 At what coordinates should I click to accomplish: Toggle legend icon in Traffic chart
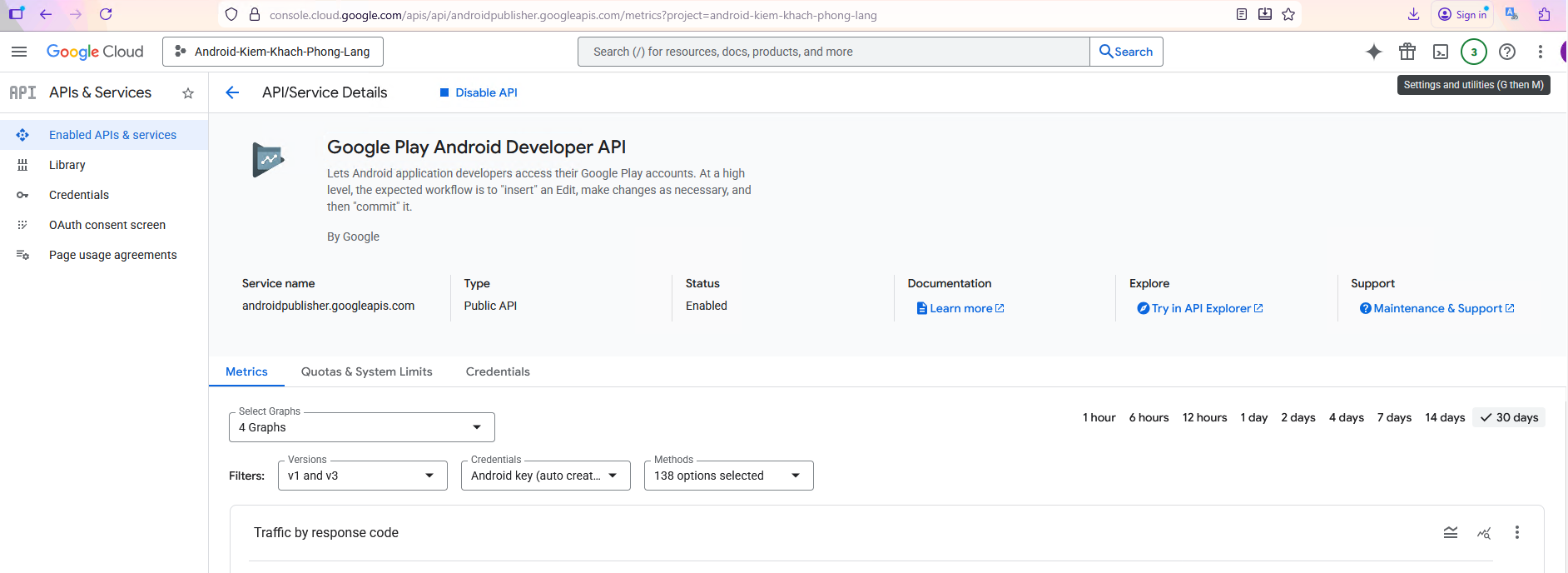click(x=1451, y=533)
